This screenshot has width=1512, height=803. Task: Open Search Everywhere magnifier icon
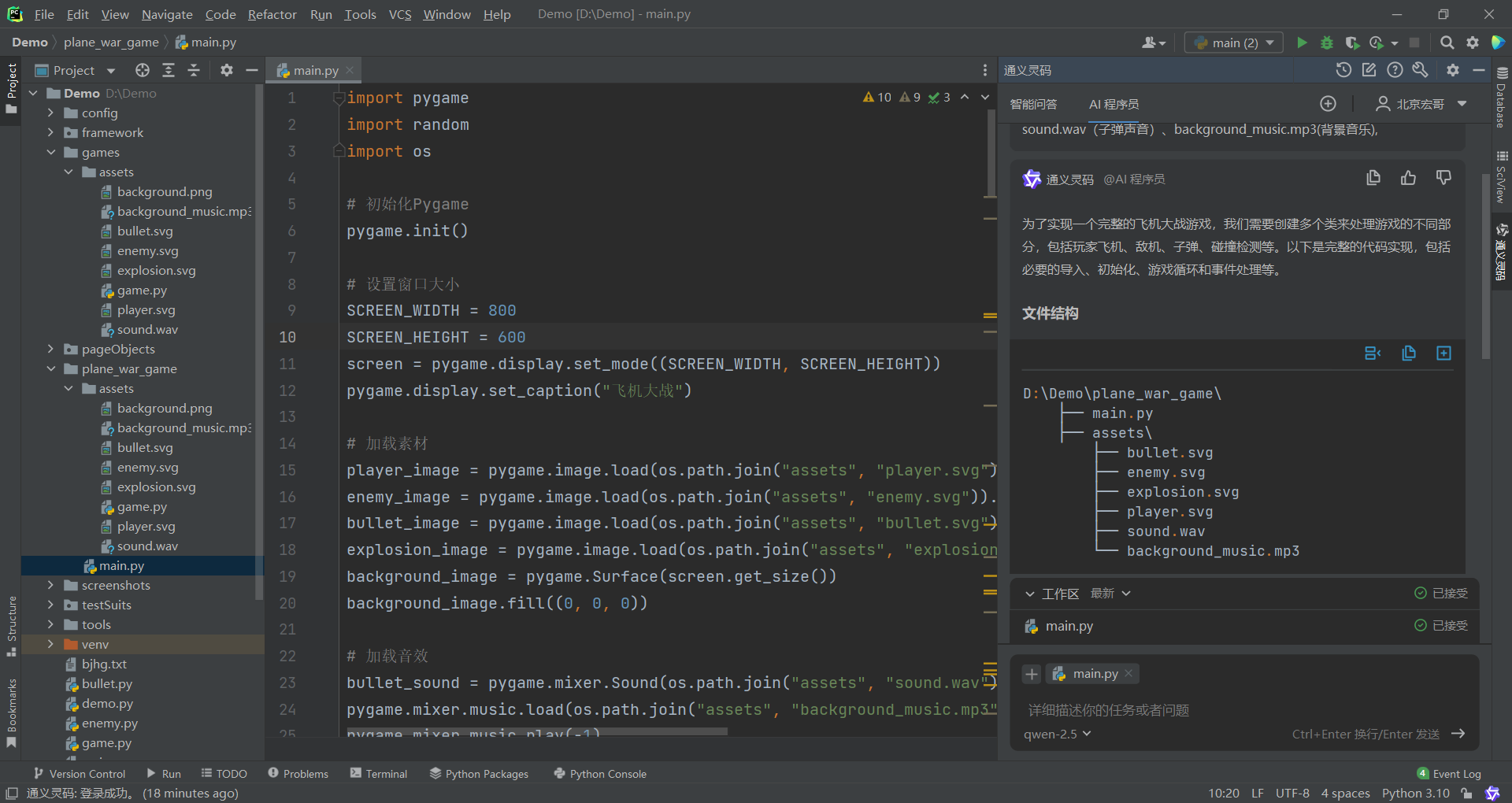point(1447,43)
